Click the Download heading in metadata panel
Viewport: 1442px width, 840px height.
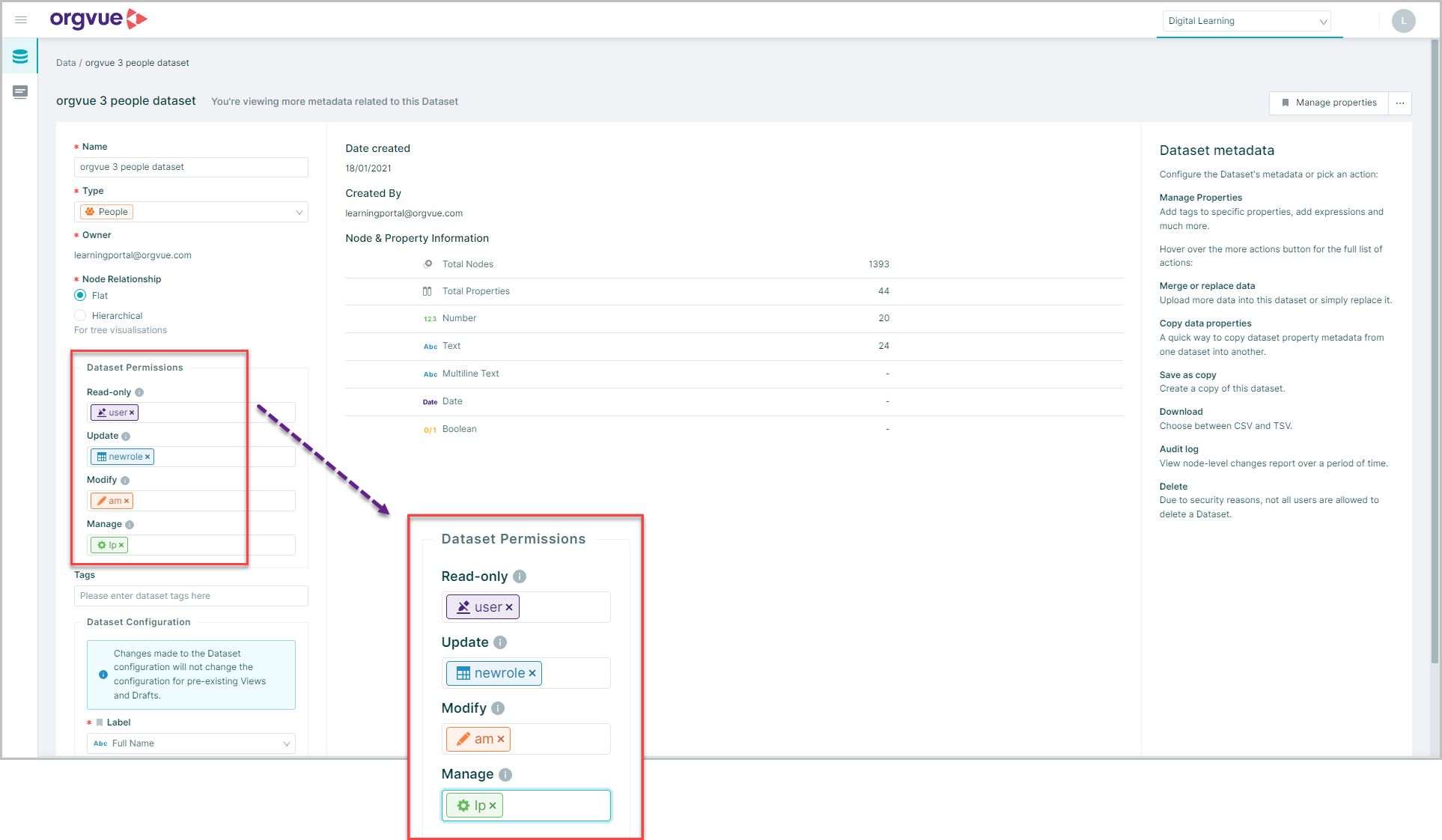[x=1181, y=412]
